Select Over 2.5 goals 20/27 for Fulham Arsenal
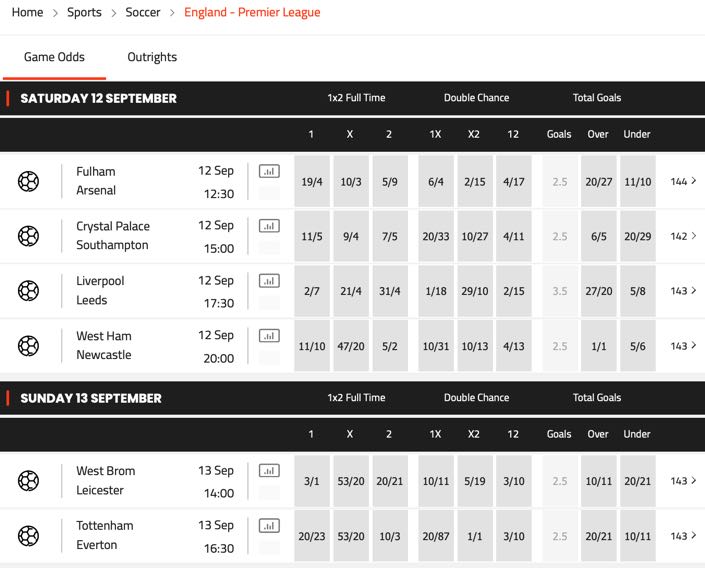Image resolution: width=705 pixels, height=568 pixels. tap(598, 181)
